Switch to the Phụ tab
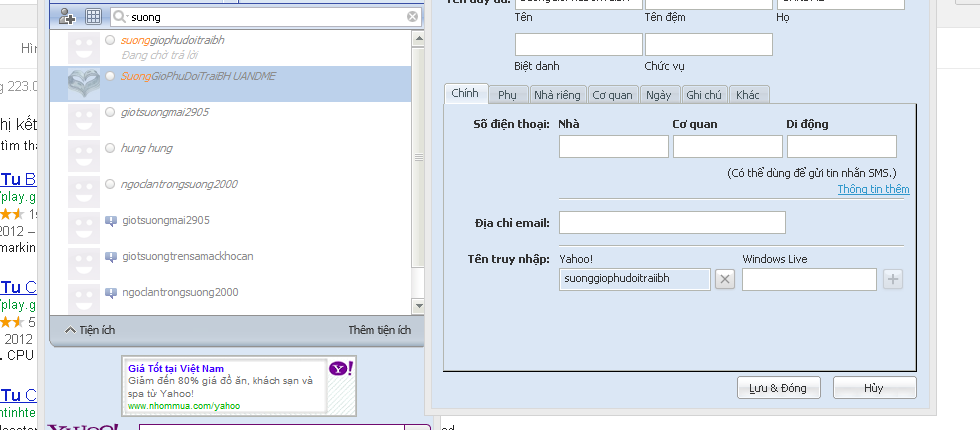The width and height of the screenshot is (980, 430). pos(508,95)
